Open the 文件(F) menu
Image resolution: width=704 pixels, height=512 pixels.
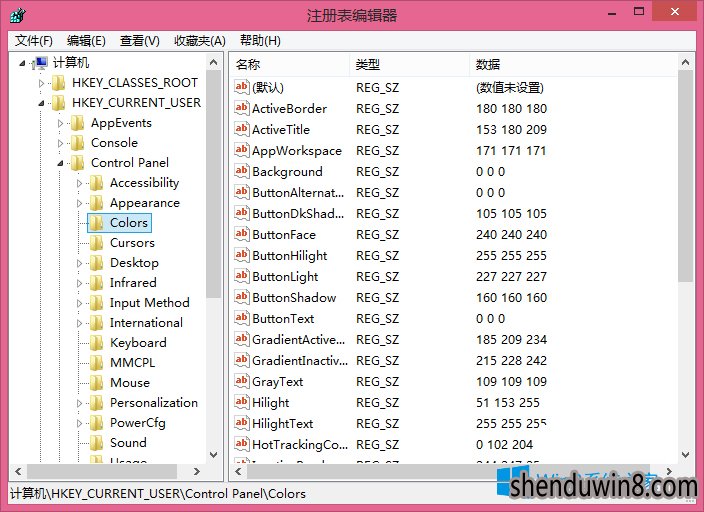point(34,41)
